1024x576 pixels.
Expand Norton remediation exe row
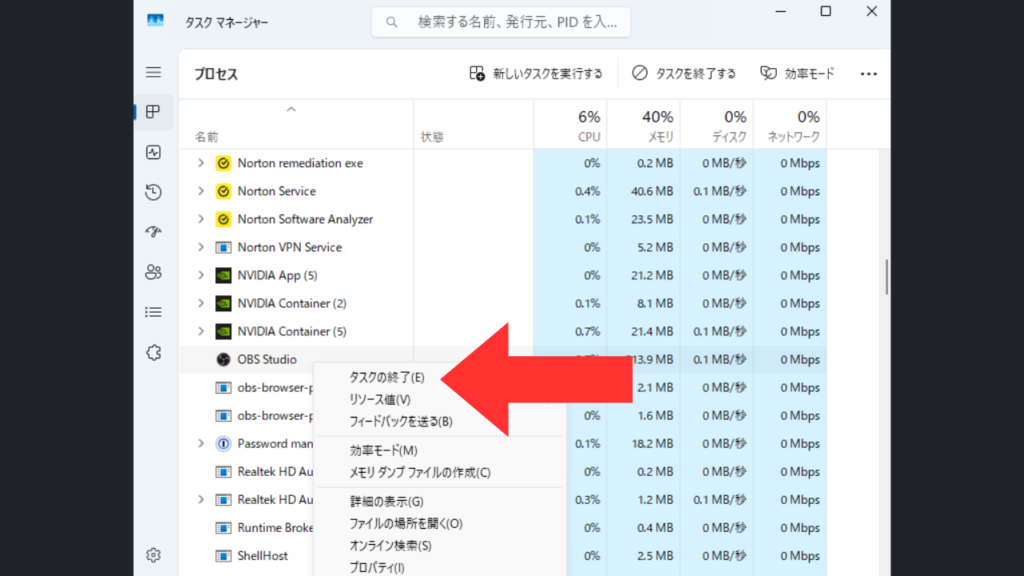tap(201, 163)
